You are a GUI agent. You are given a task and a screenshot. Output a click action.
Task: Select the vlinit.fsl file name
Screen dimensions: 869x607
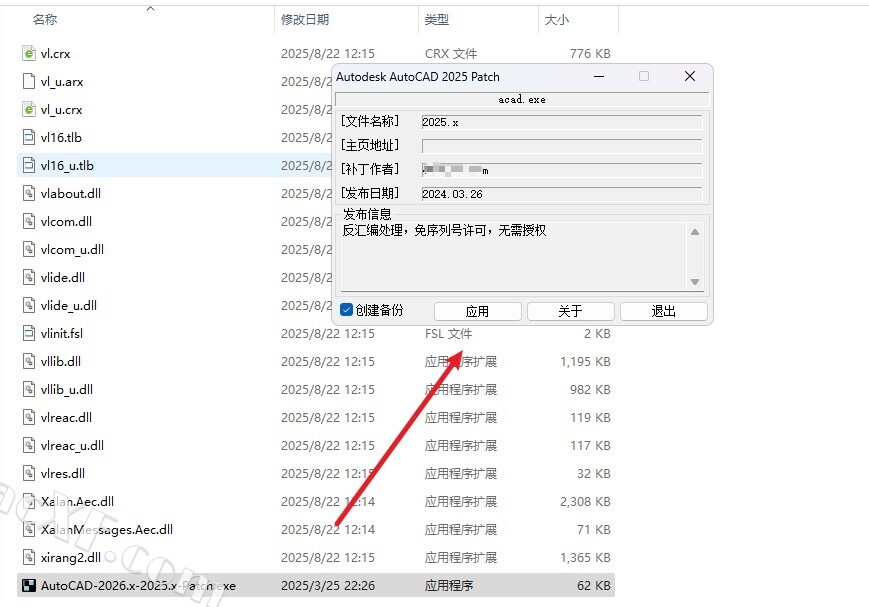click(62, 334)
